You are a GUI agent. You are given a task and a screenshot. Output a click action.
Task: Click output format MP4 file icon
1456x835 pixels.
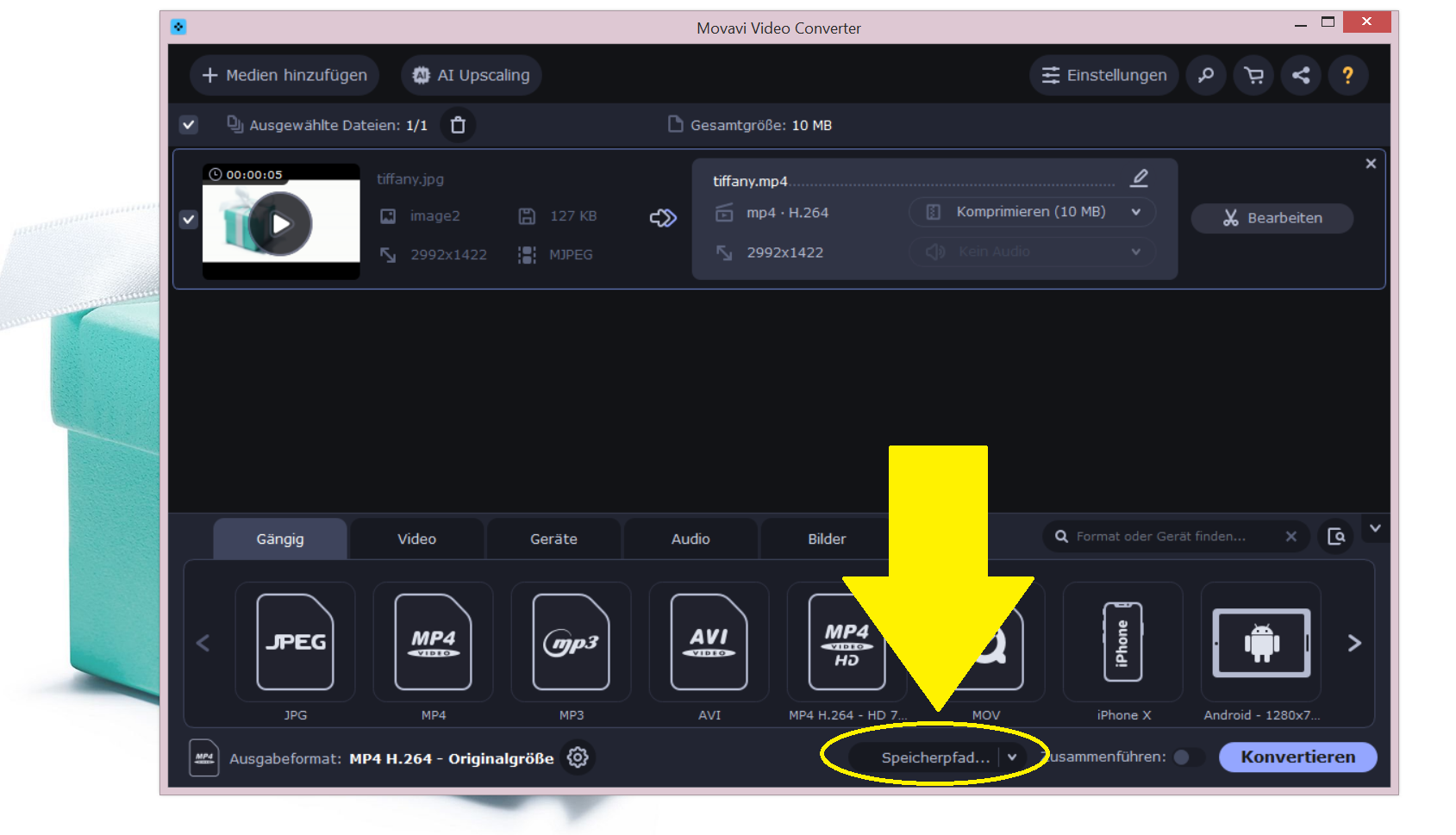(204, 758)
